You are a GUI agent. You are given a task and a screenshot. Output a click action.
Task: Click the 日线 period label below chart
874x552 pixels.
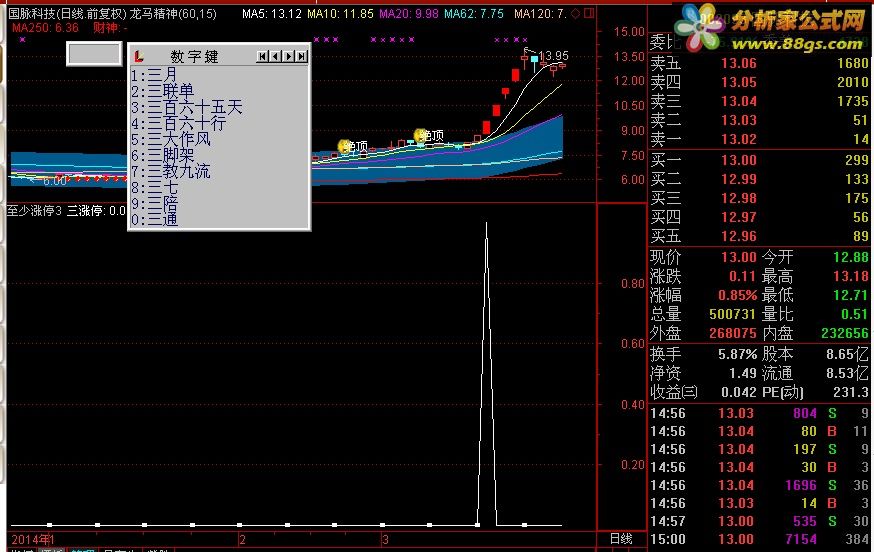click(x=621, y=539)
